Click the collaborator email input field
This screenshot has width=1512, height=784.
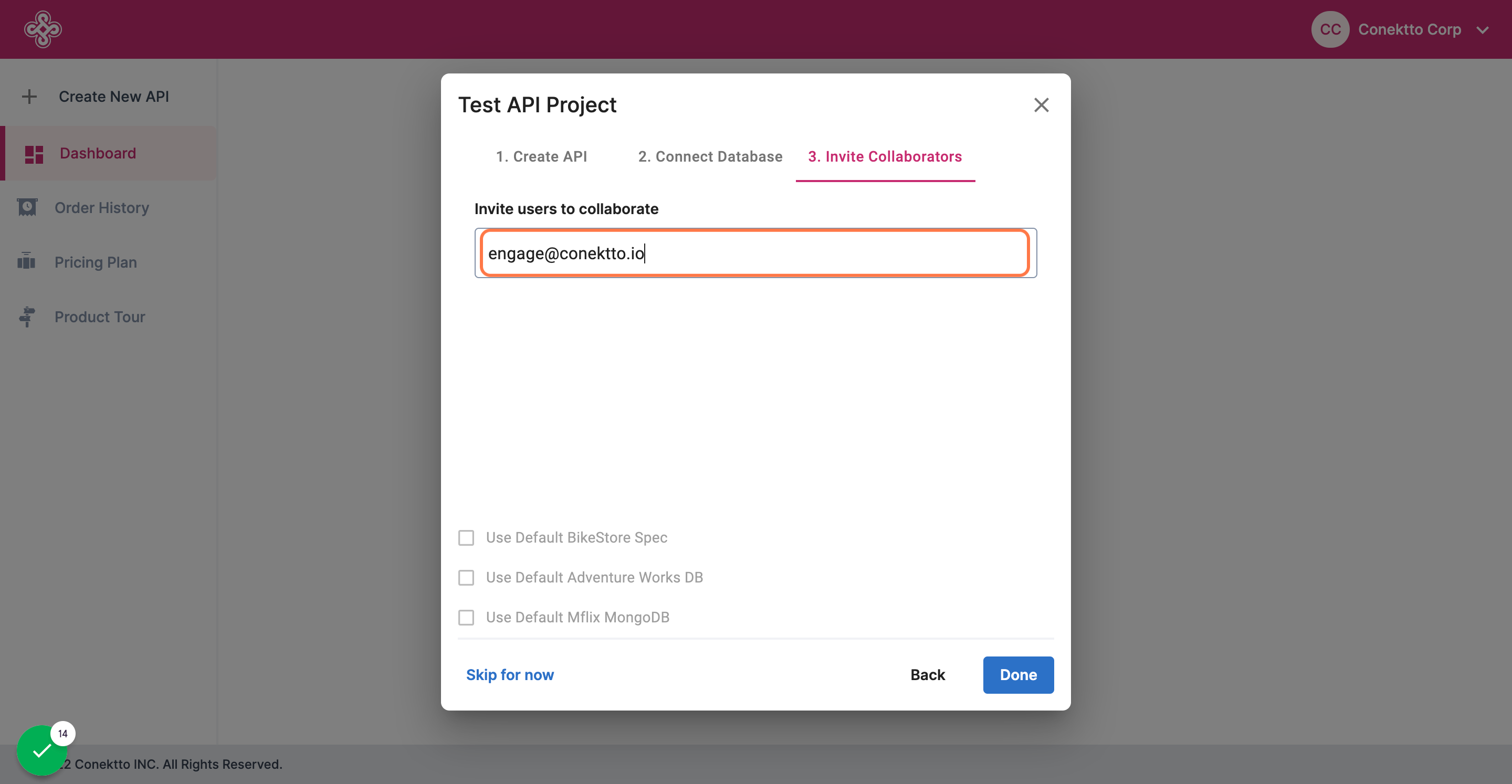tap(755, 253)
